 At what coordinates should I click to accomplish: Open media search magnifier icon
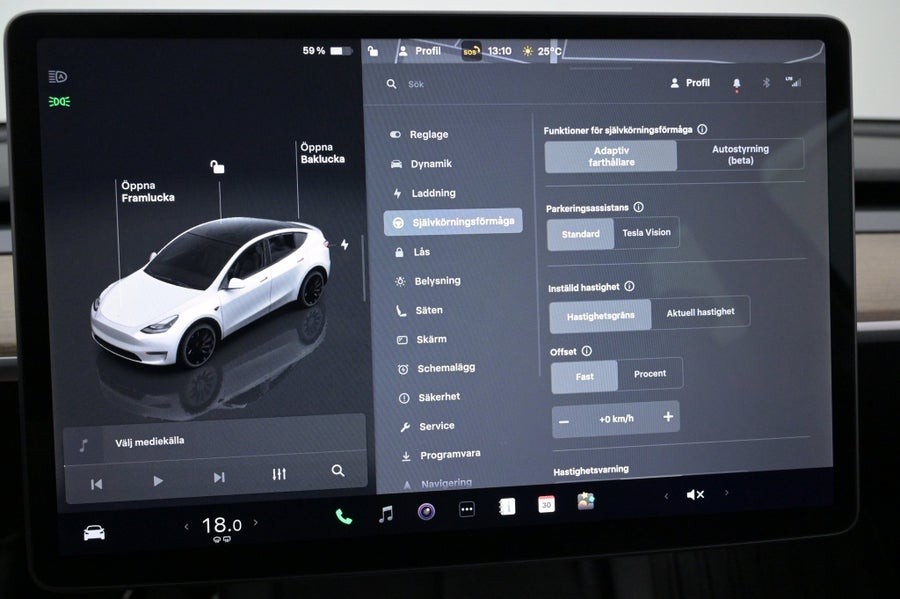(x=338, y=471)
